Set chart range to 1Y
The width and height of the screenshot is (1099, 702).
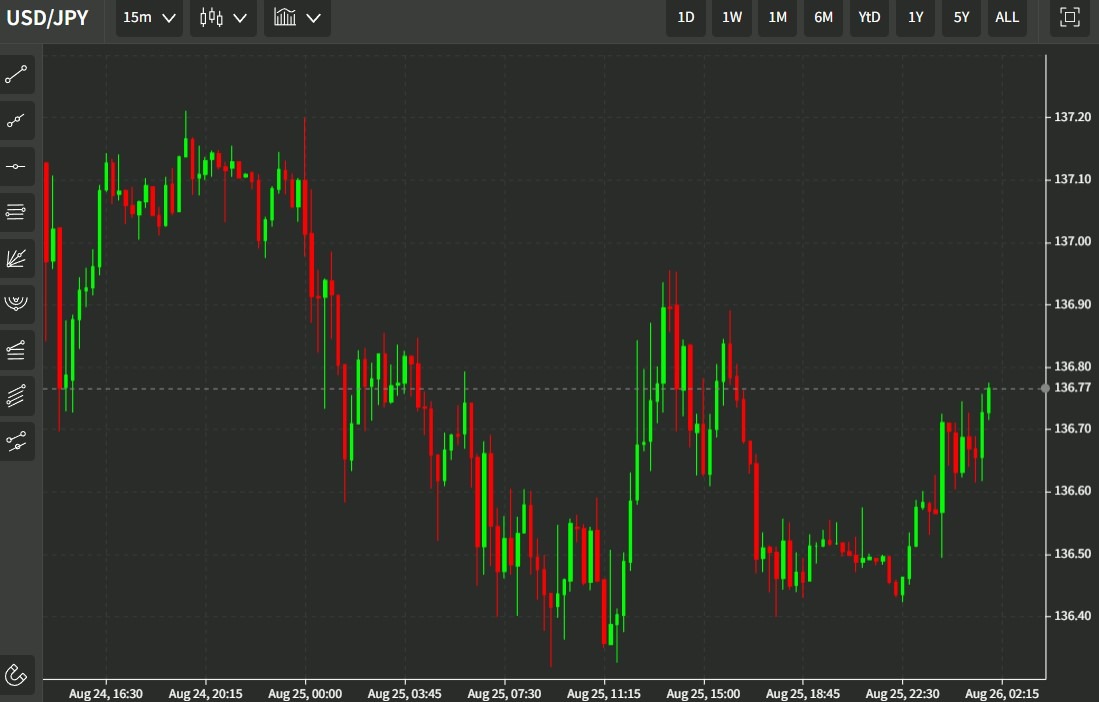915,18
